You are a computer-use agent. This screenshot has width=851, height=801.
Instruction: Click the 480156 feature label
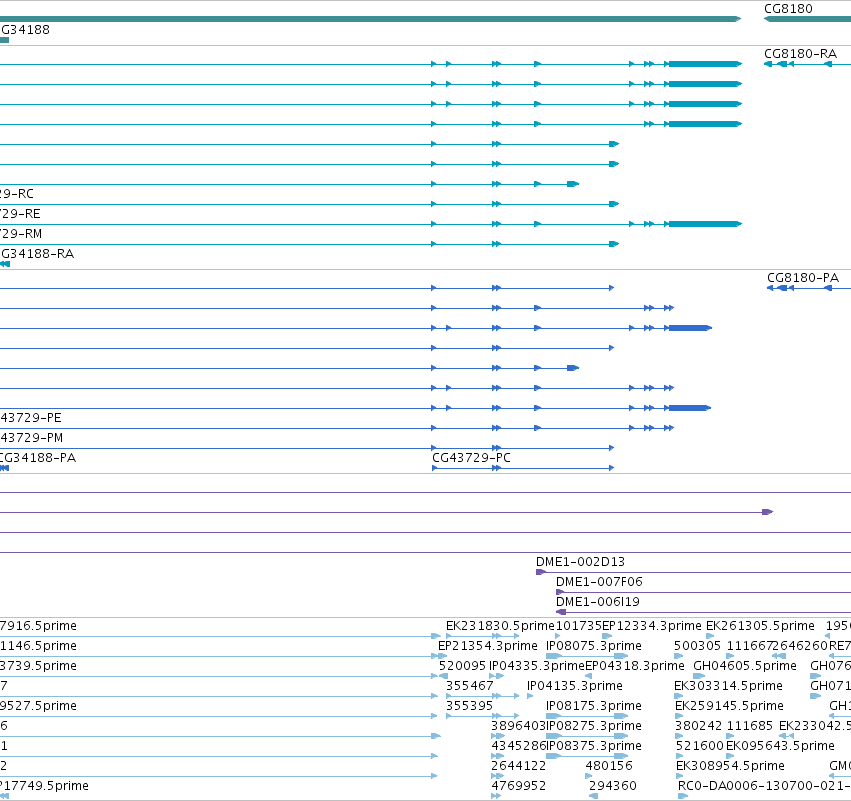pyautogui.click(x=609, y=766)
